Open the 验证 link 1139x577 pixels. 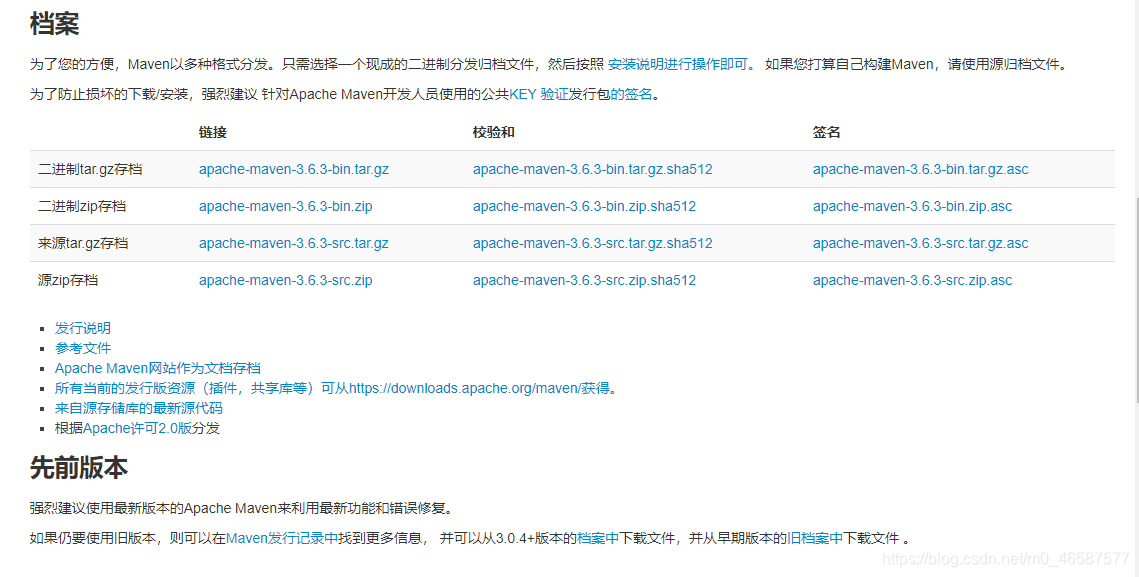[554, 94]
